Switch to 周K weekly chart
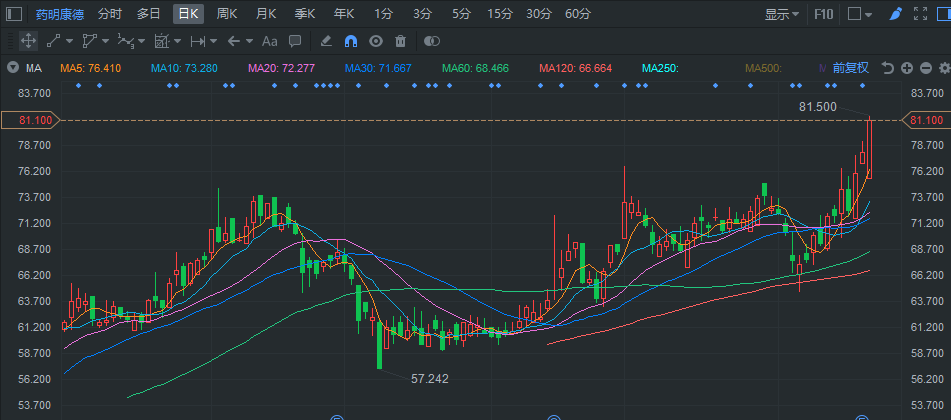The height and width of the screenshot is (420, 951). coord(227,13)
